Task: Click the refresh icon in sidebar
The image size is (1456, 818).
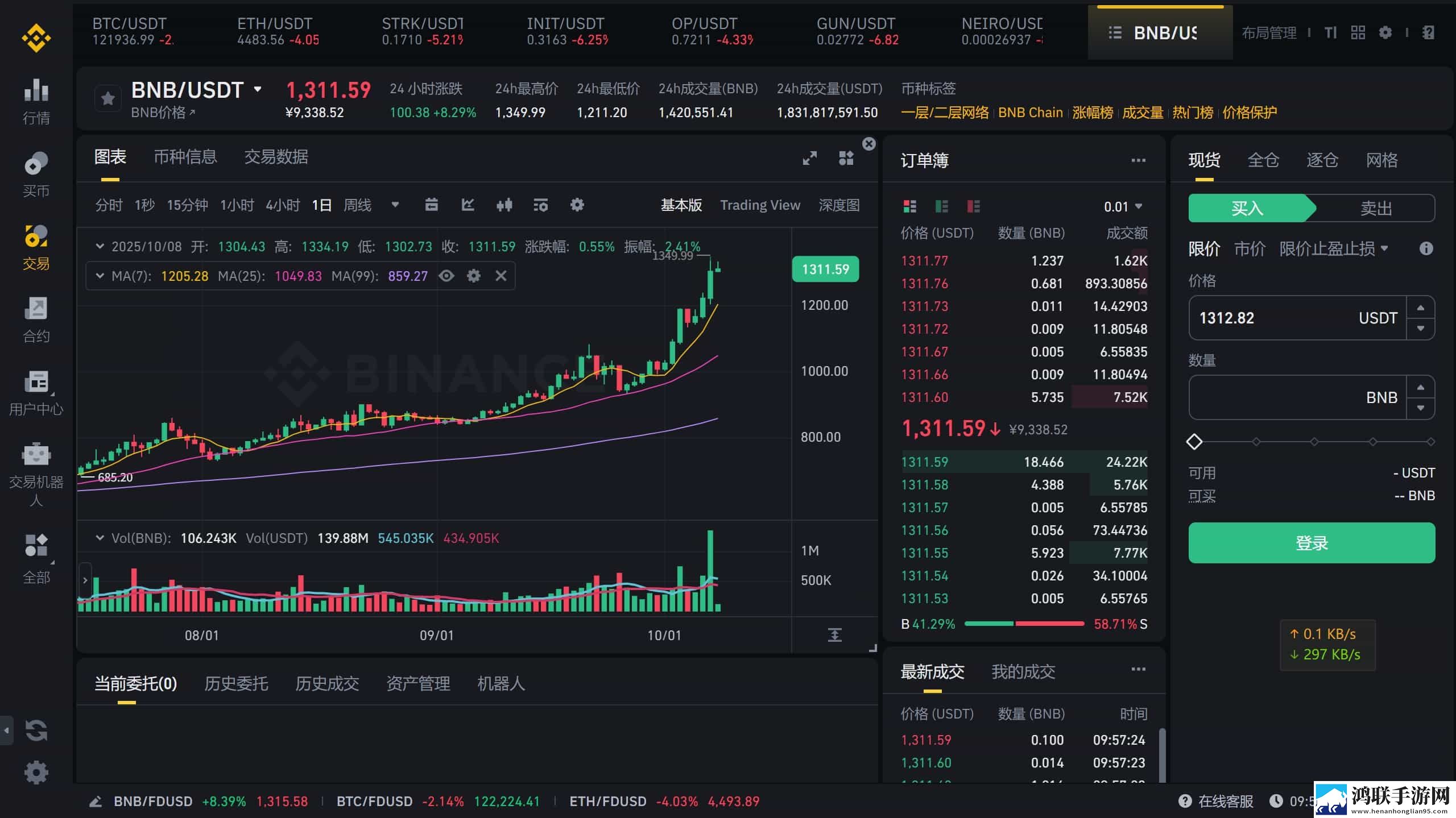Action: click(x=36, y=730)
